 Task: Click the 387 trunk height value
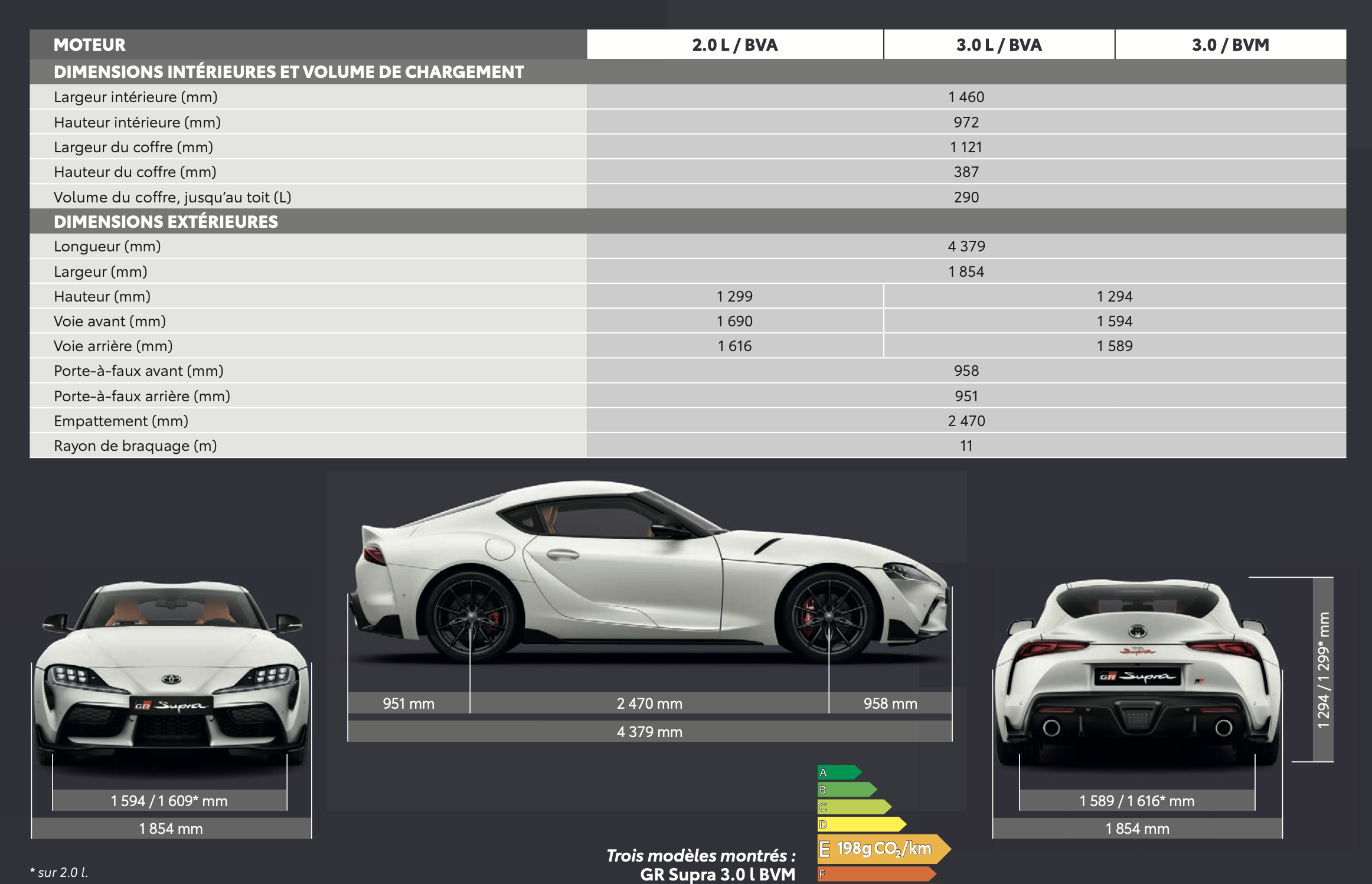click(x=966, y=172)
